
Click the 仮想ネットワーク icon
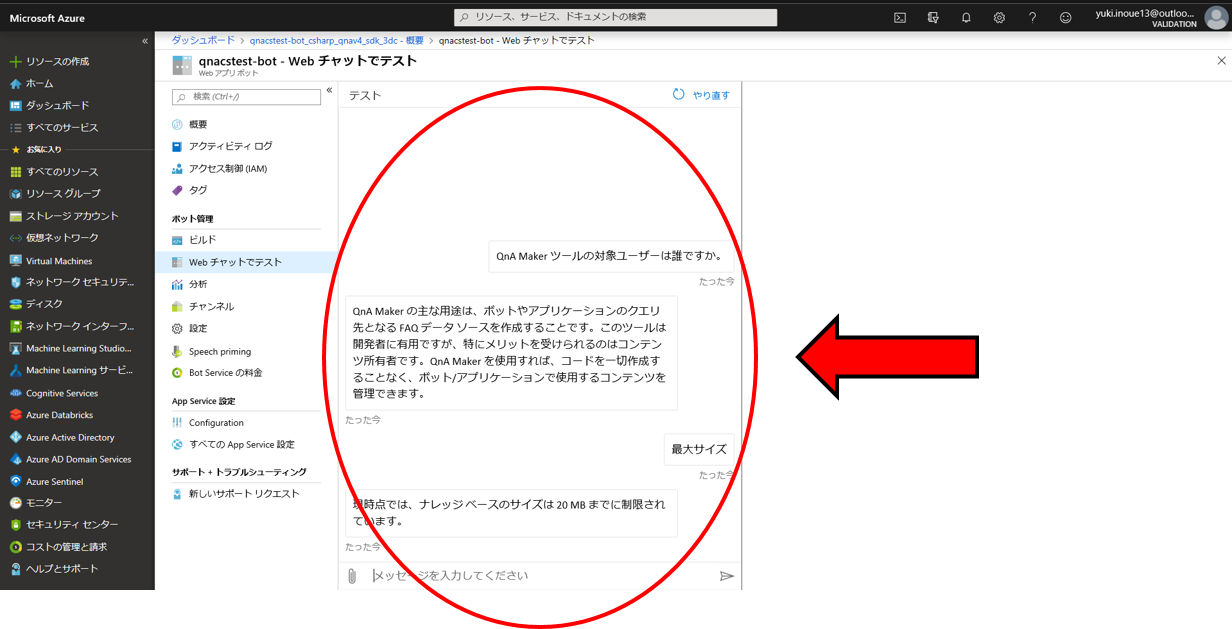(15, 238)
